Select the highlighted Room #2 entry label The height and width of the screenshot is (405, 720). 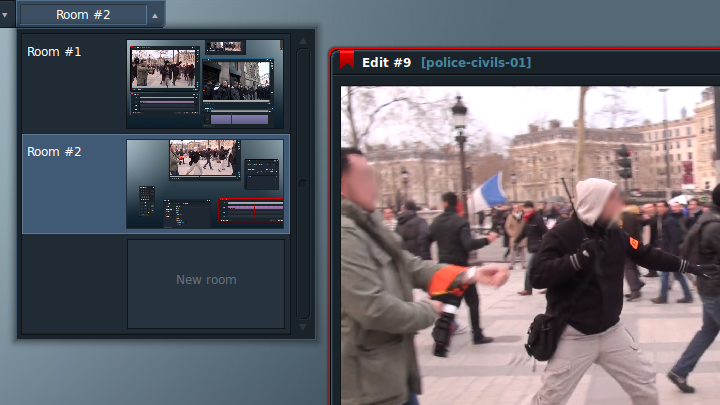point(54,152)
